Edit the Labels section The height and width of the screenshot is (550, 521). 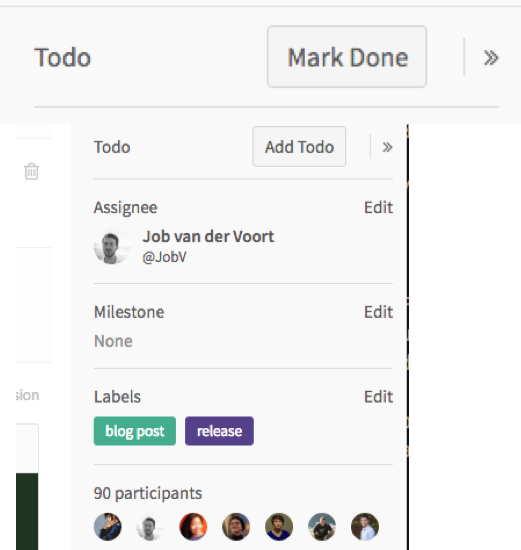click(x=378, y=397)
